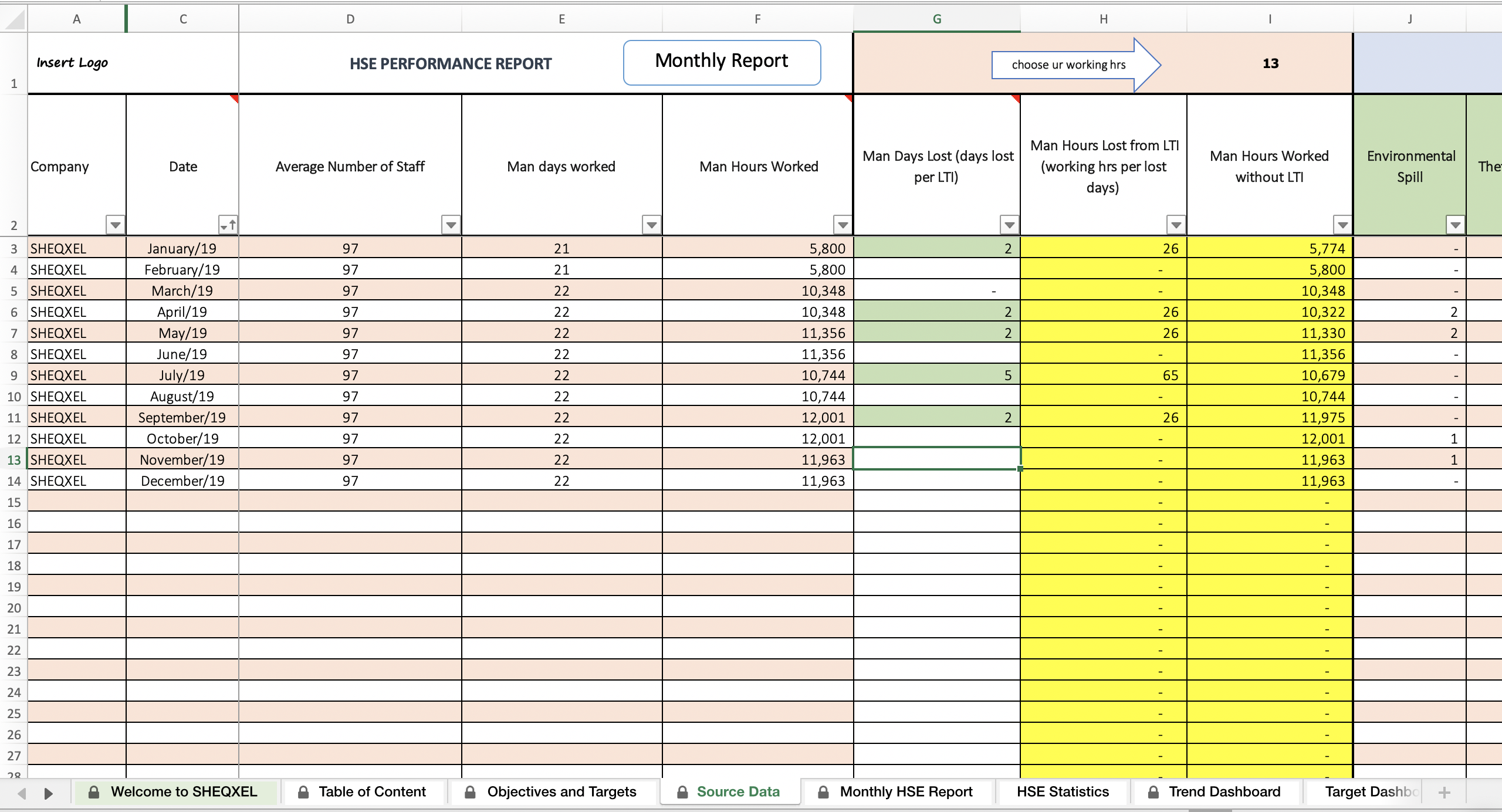
Task: Click the lock icon on the Trend Dashboard tab
Action: coord(1152,791)
